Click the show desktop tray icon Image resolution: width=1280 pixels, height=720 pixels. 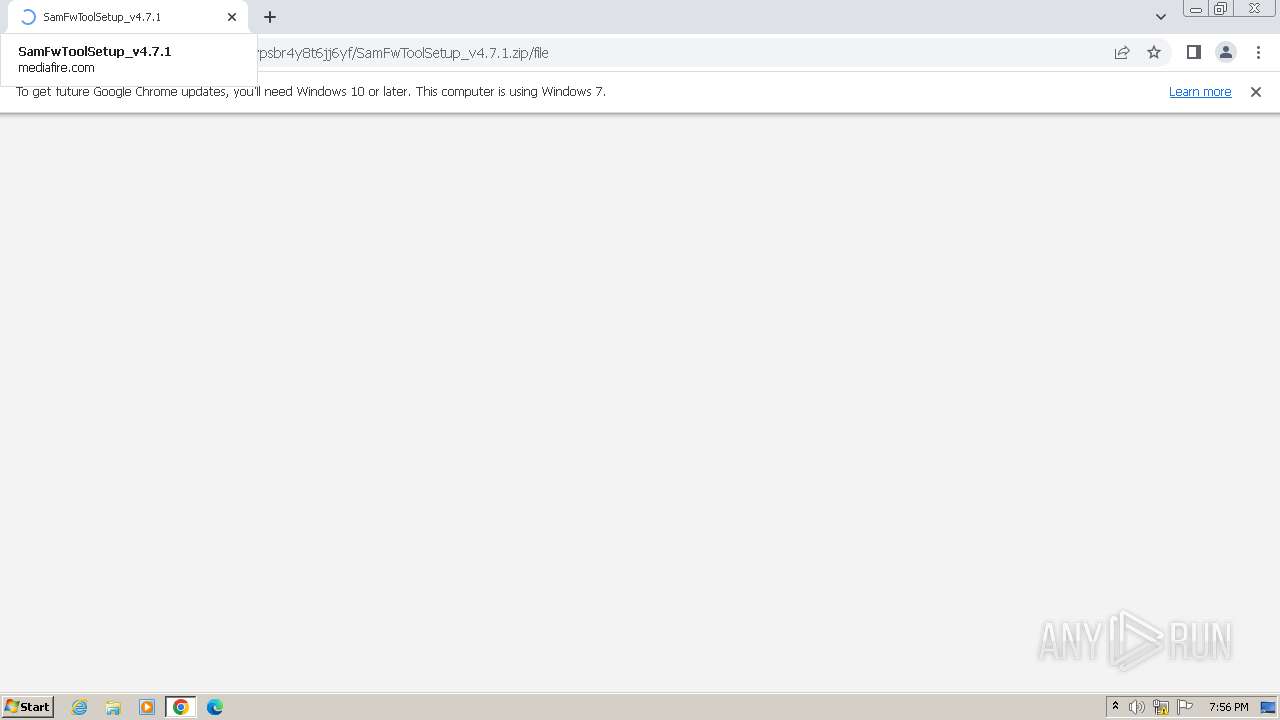click(1268, 707)
